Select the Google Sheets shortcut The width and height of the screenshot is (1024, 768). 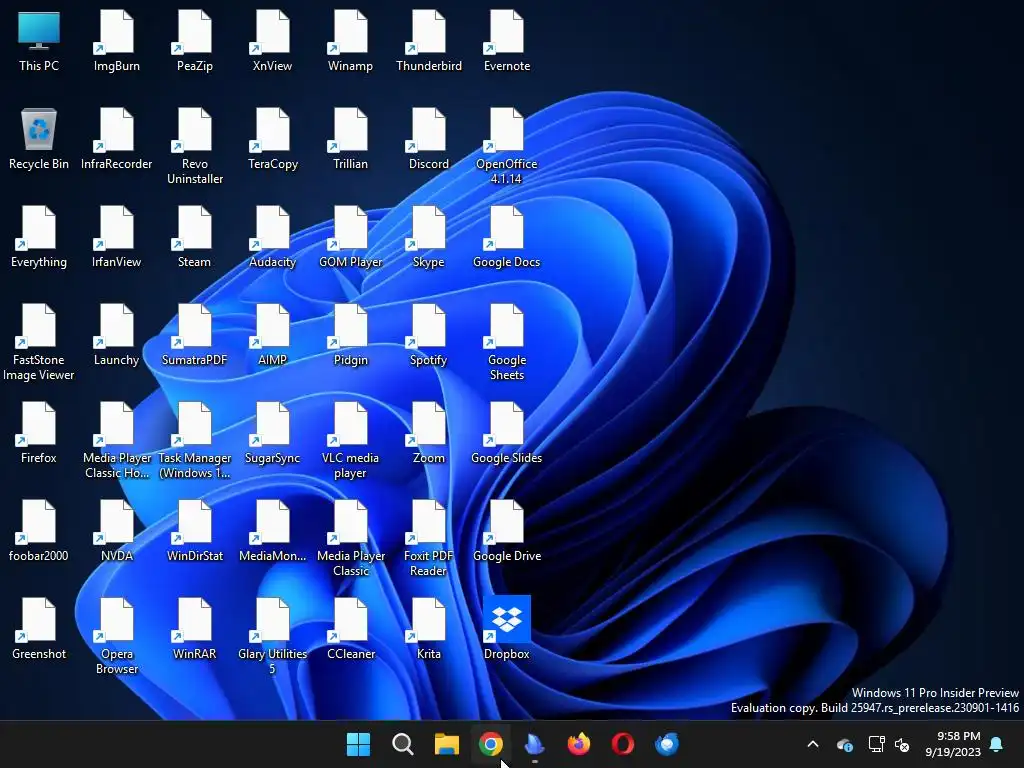pyautogui.click(x=507, y=343)
